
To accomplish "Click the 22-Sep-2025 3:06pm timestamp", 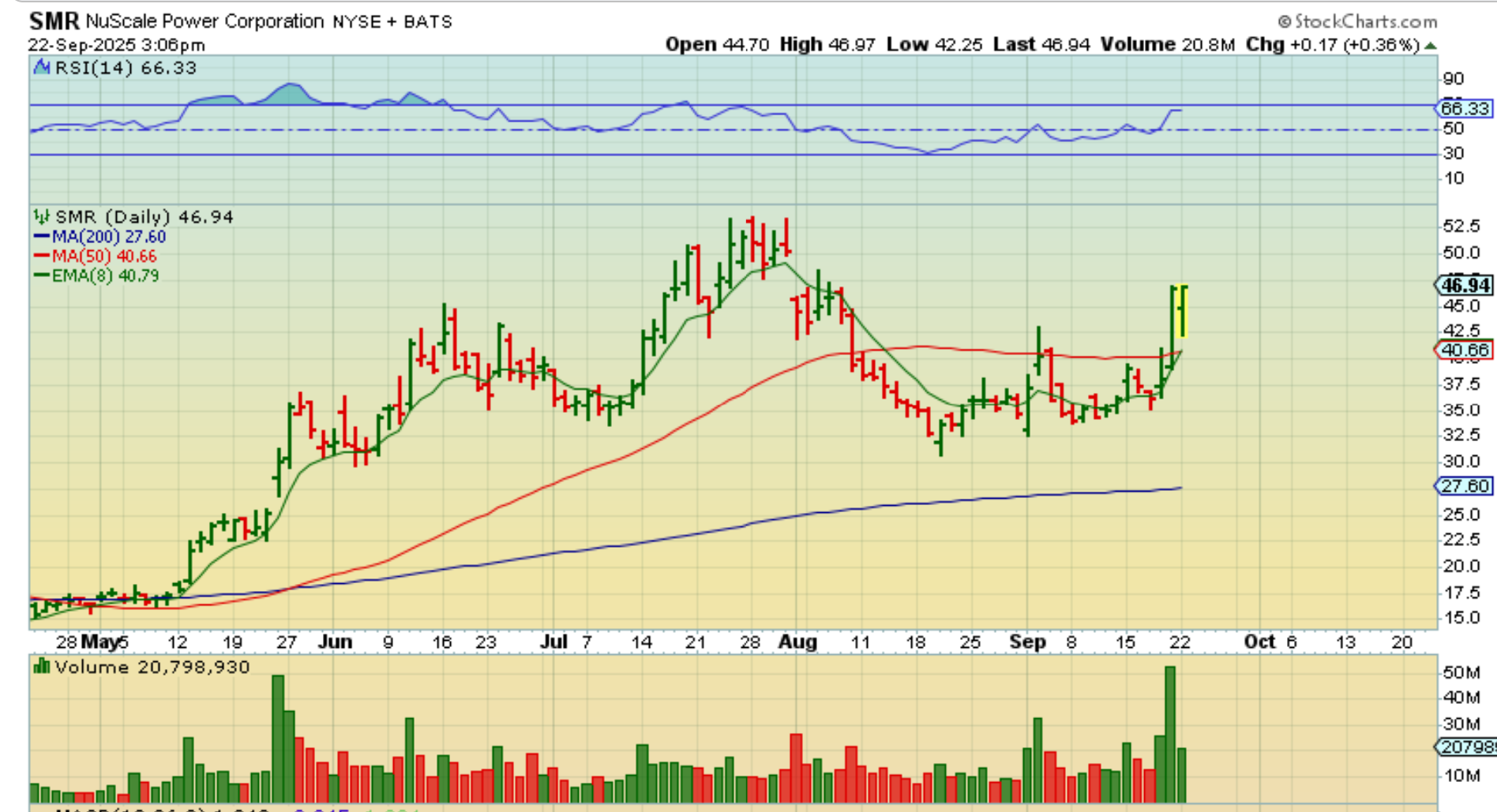I will [117, 45].
